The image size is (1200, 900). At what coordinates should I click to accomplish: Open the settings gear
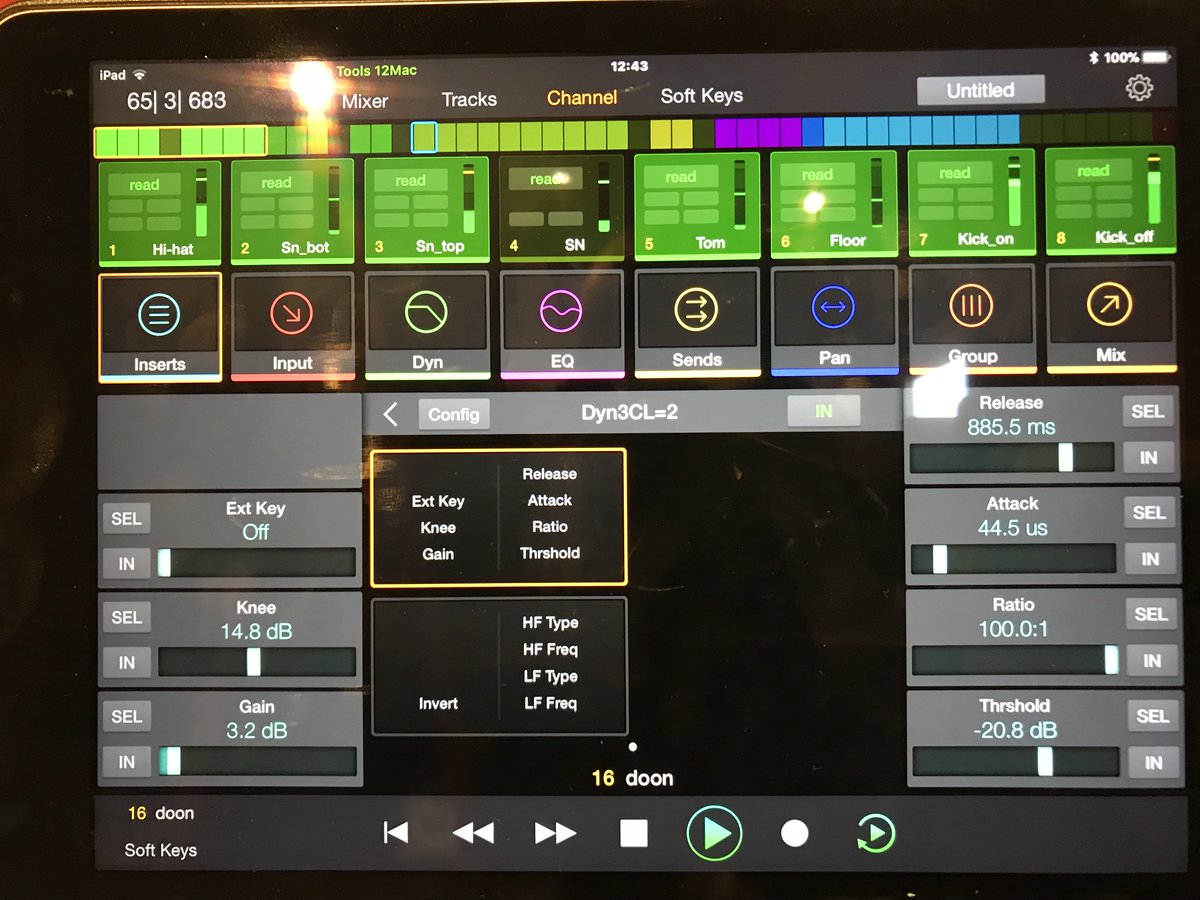click(1139, 88)
